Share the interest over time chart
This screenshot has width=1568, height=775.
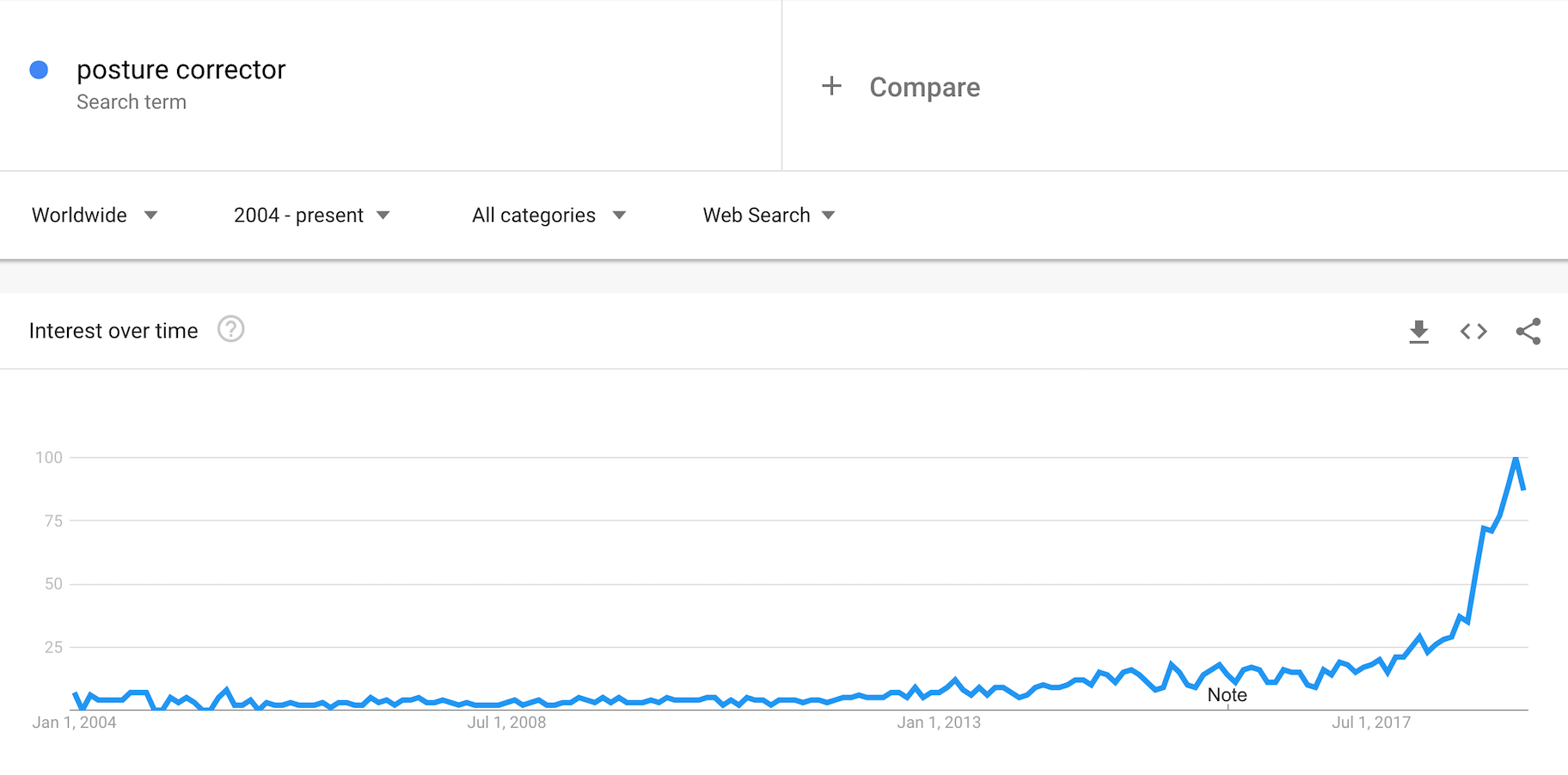pyautogui.click(x=1528, y=332)
